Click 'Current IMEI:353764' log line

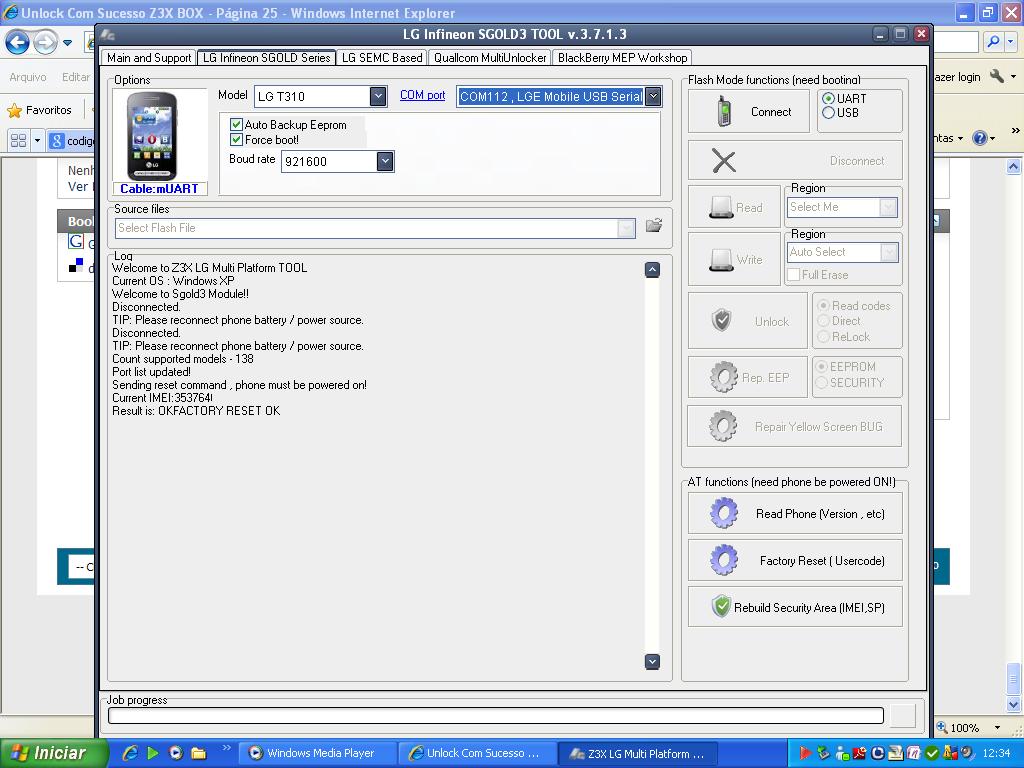pyautogui.click(x=162, y=398)
